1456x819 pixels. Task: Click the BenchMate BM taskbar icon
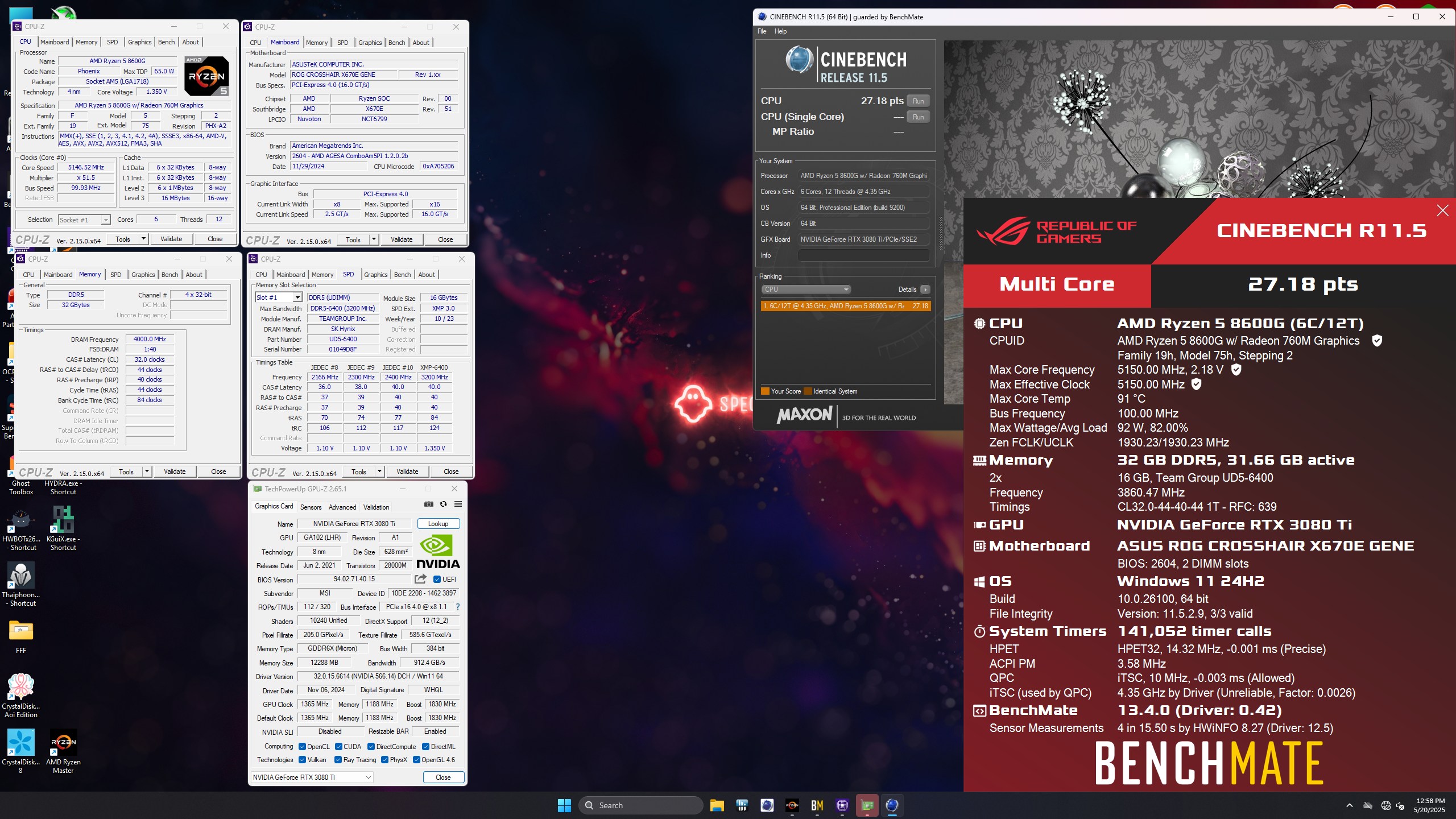[x=817, y=805]
